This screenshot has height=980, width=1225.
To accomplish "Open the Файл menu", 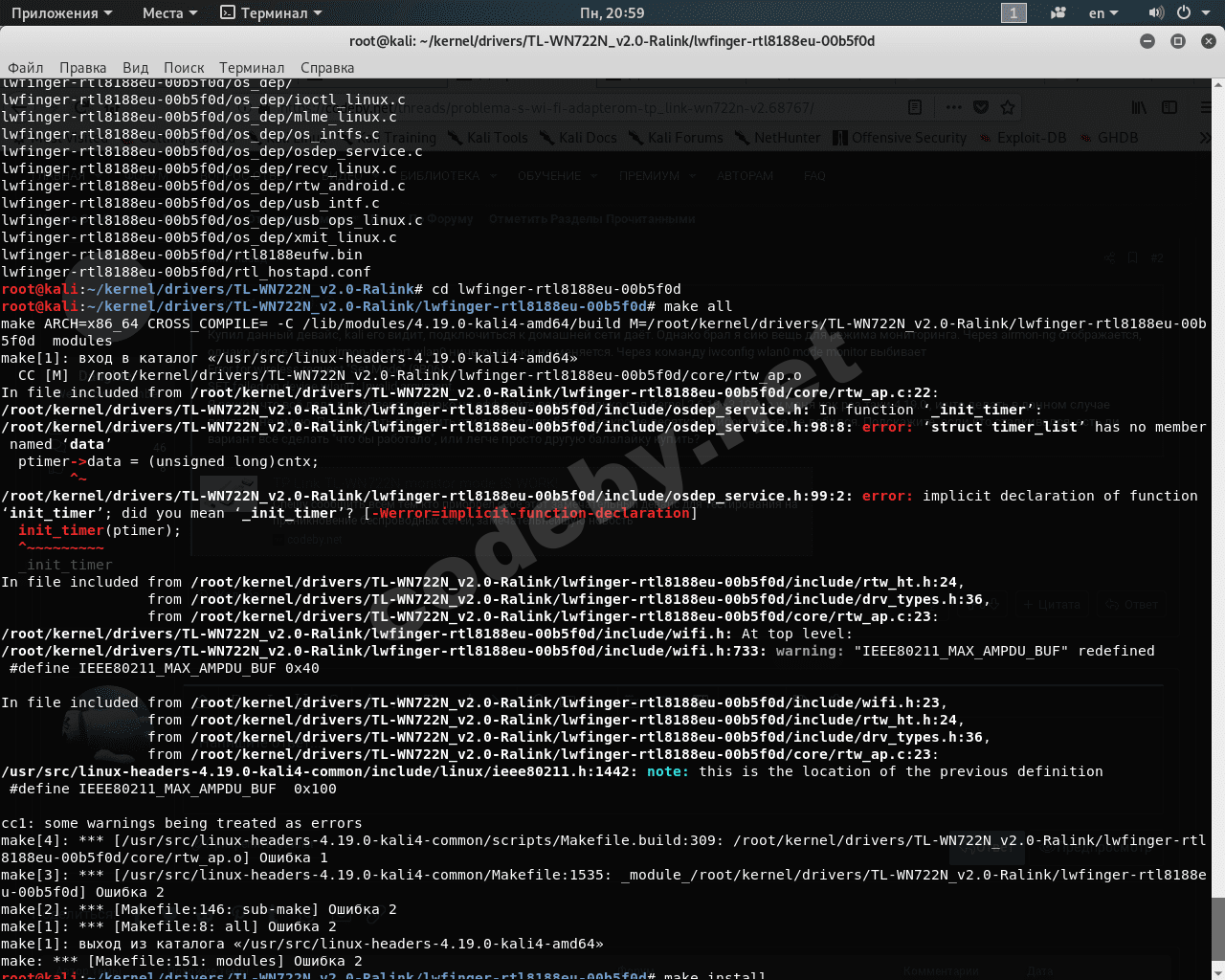I will pos(26,68).
